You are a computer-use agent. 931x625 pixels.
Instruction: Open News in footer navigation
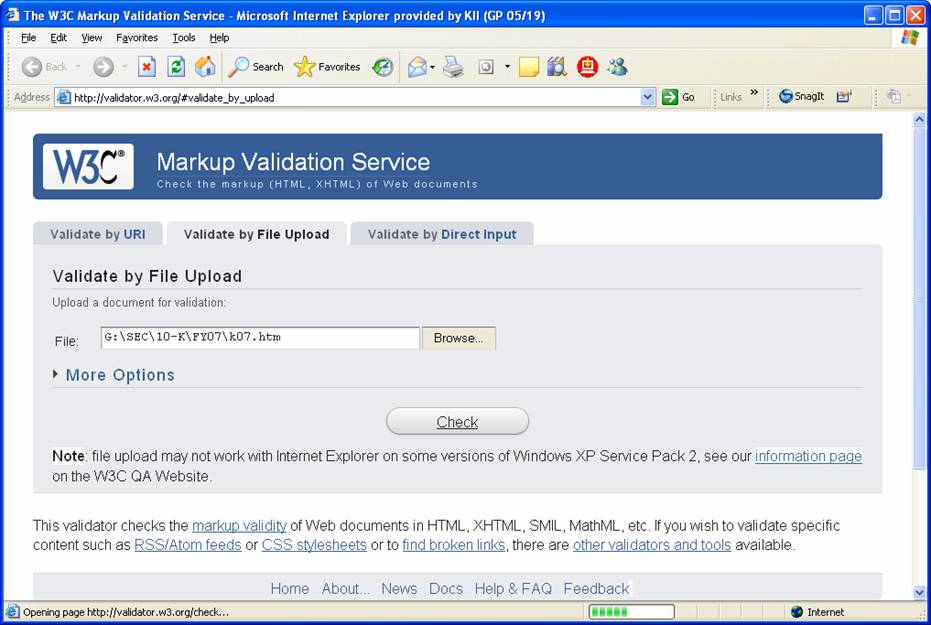tap(399, 588)
